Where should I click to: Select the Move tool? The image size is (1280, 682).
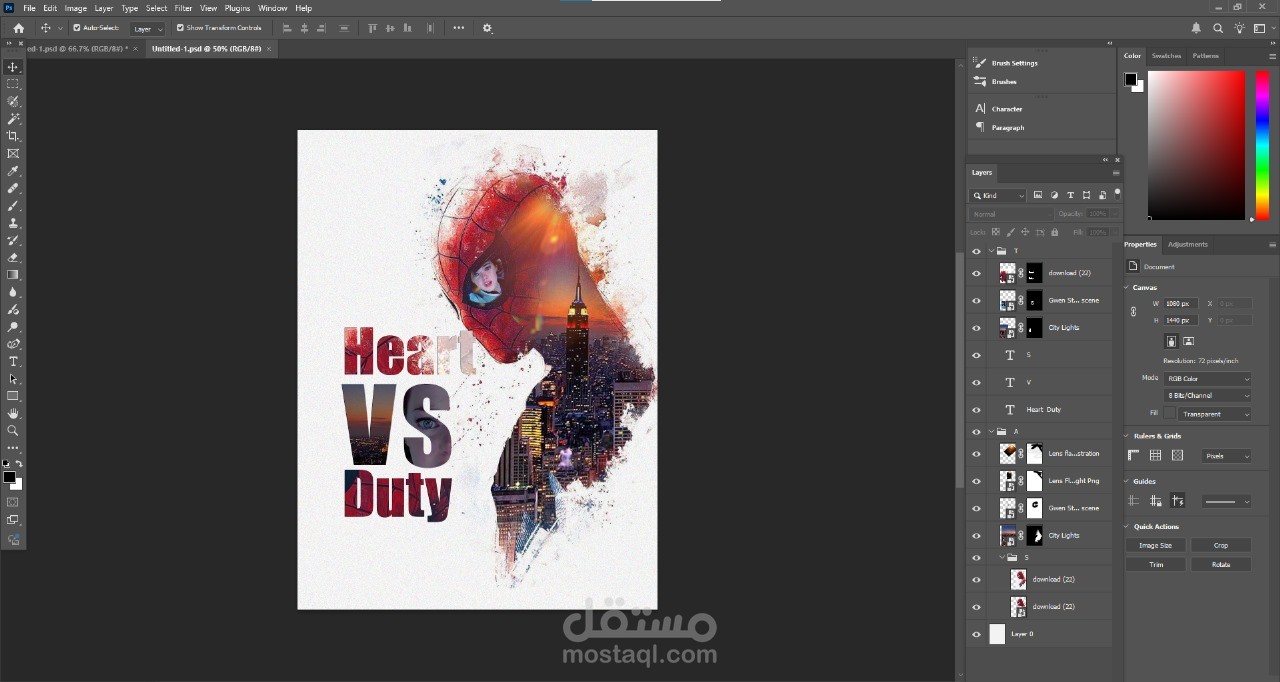tap(13, 67)
